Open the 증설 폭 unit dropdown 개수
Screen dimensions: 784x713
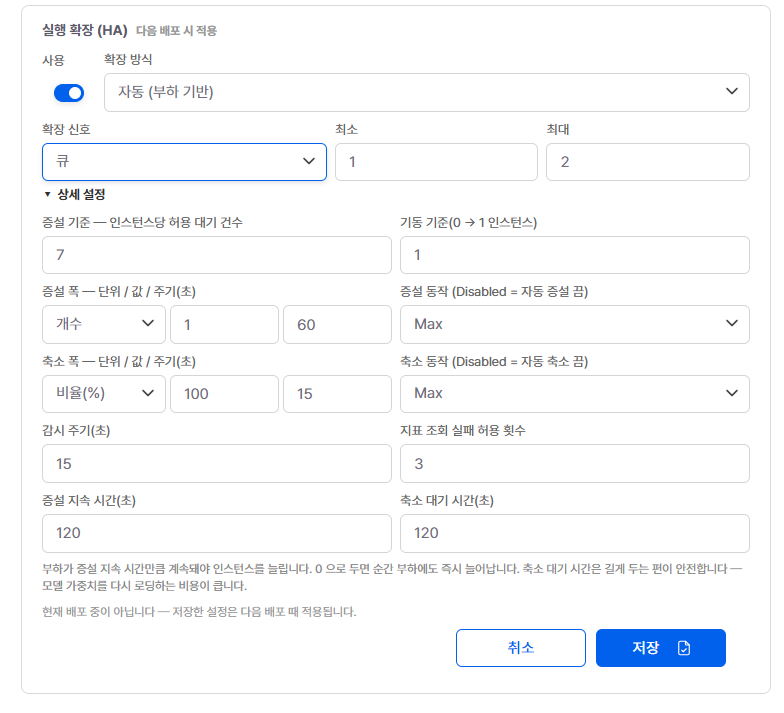click(104, 324)
